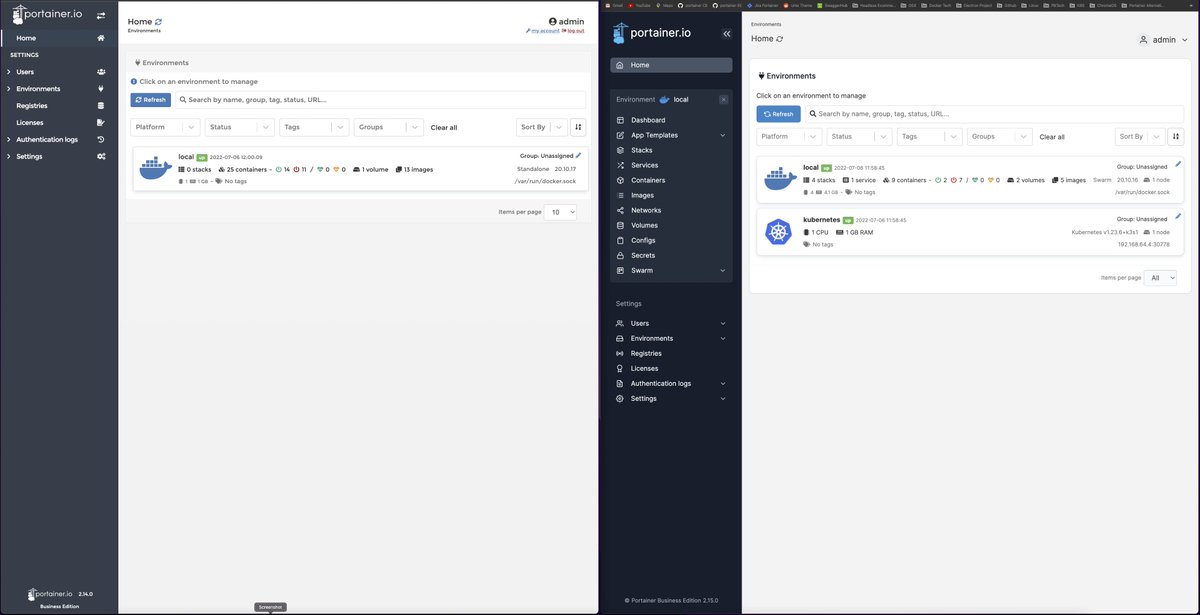Image resolution: width=1200 pixels, height=615 pixels.
Task: Expand Users chevron in 2.14 window sidebar
Action: pos(8,72)
